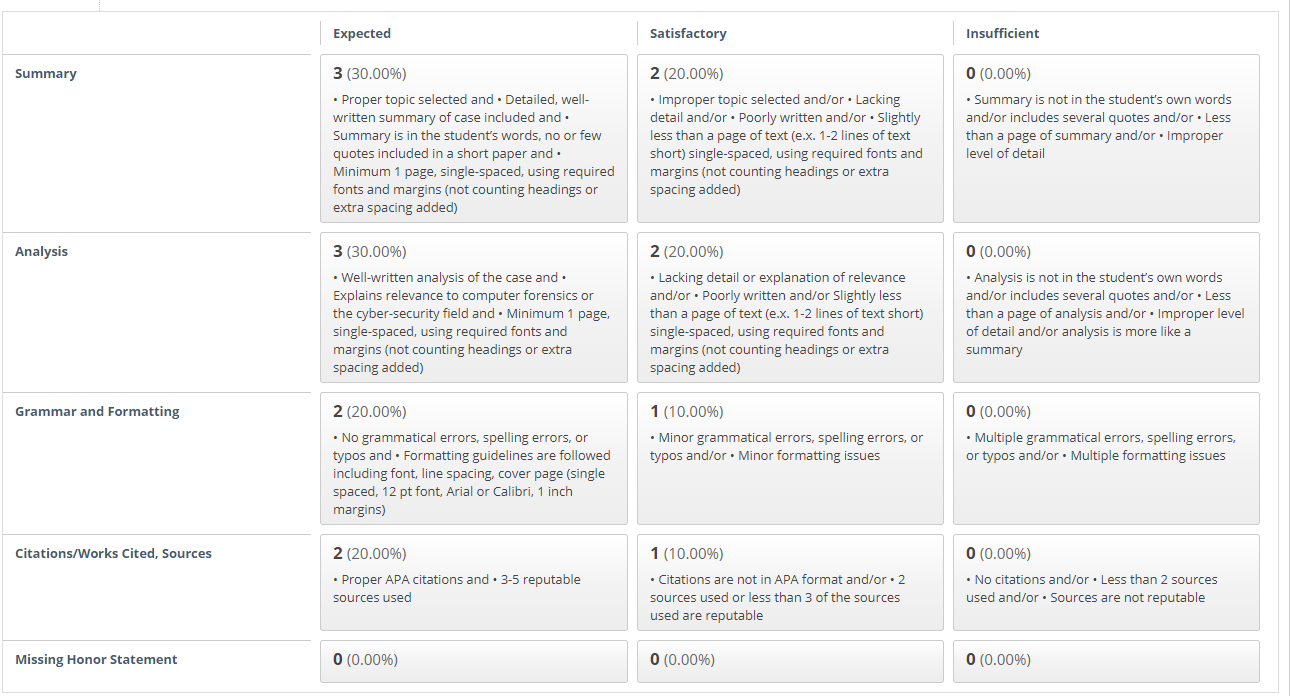The height and width of the screenshot is (696, 1290).
Task: Mark Analysis as Insufficient (0 points)
Action: pos(1105,307)
